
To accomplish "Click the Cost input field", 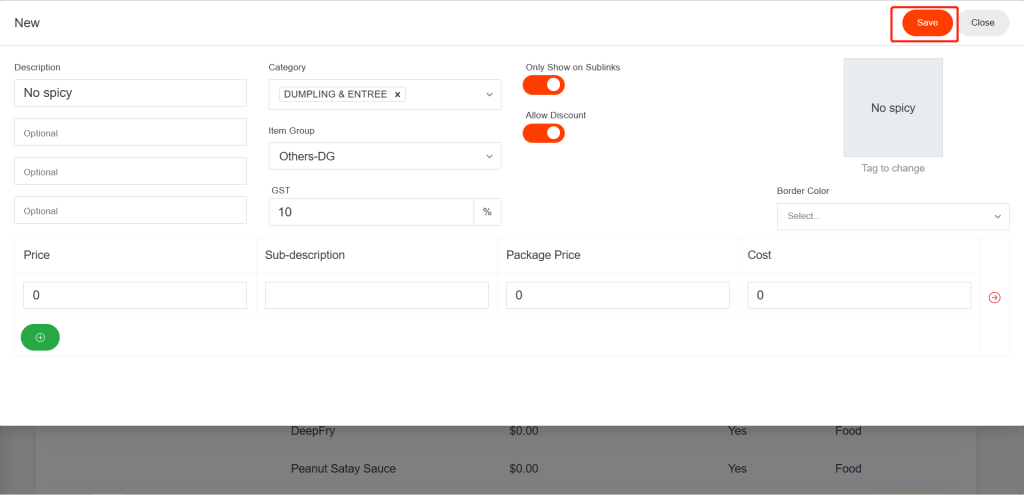I will point(859,296).
